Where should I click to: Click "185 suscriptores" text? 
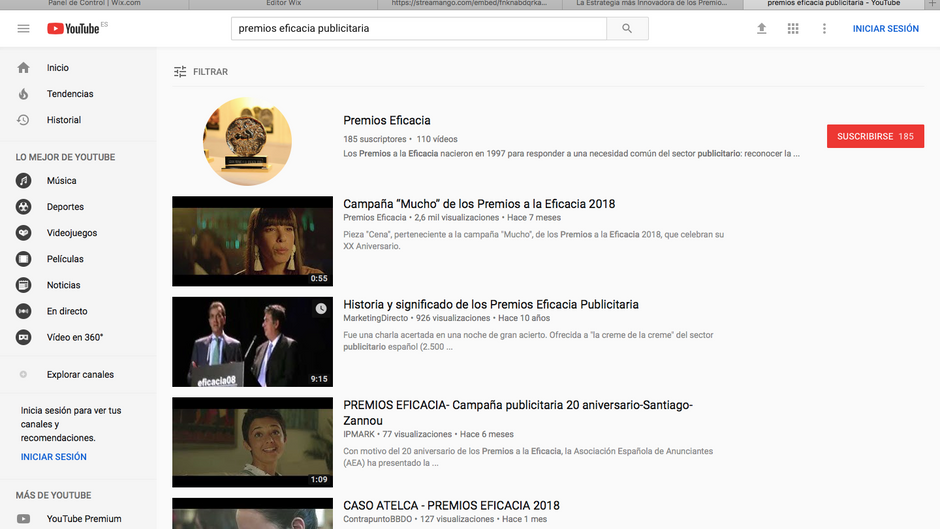(x=375, y=139)
